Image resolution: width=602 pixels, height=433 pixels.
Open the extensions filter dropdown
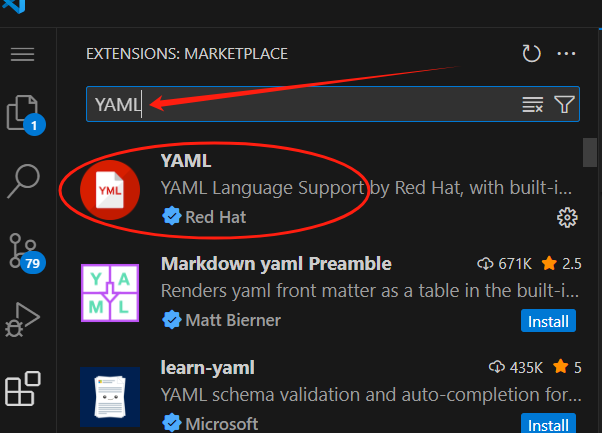click(564, 104)
